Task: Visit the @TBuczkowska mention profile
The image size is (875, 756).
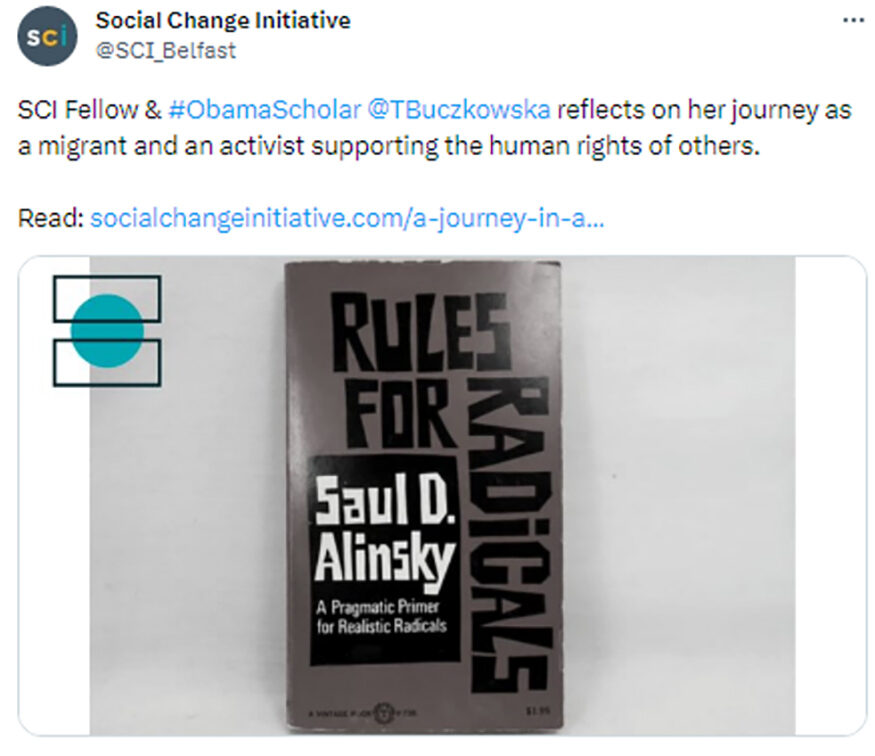Action: 462,110
